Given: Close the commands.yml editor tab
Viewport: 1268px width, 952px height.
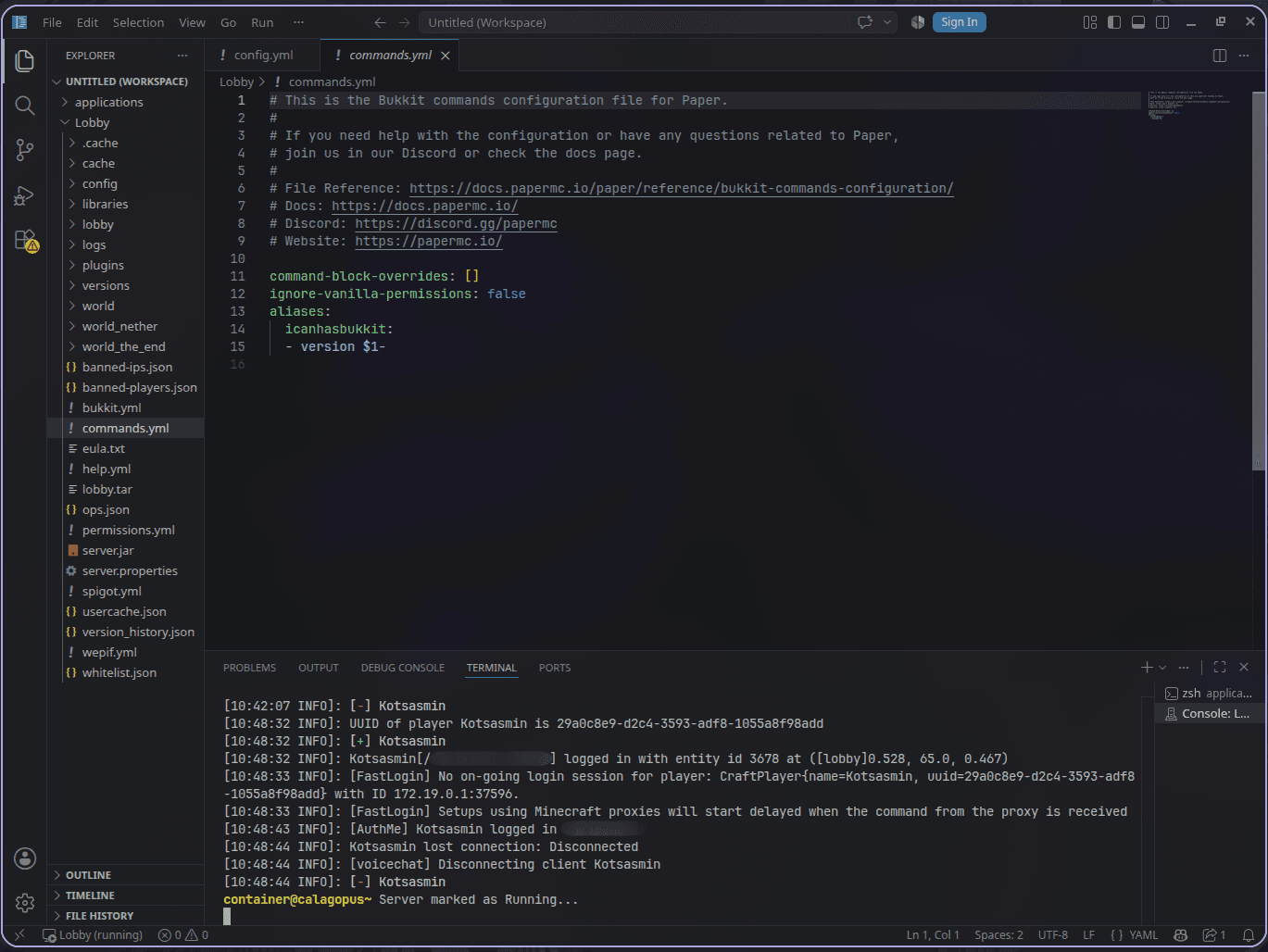Looking at the screenshot, I should coord(446,56).
